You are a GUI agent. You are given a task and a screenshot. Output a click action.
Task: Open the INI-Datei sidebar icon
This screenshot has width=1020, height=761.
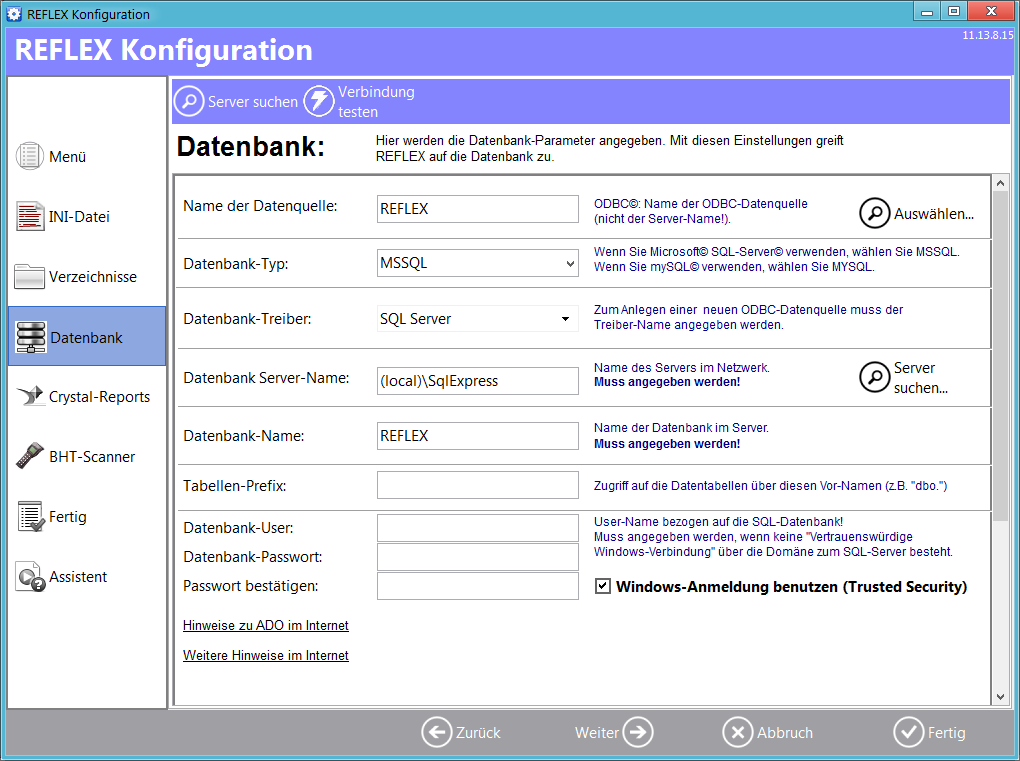click(30, 217)
